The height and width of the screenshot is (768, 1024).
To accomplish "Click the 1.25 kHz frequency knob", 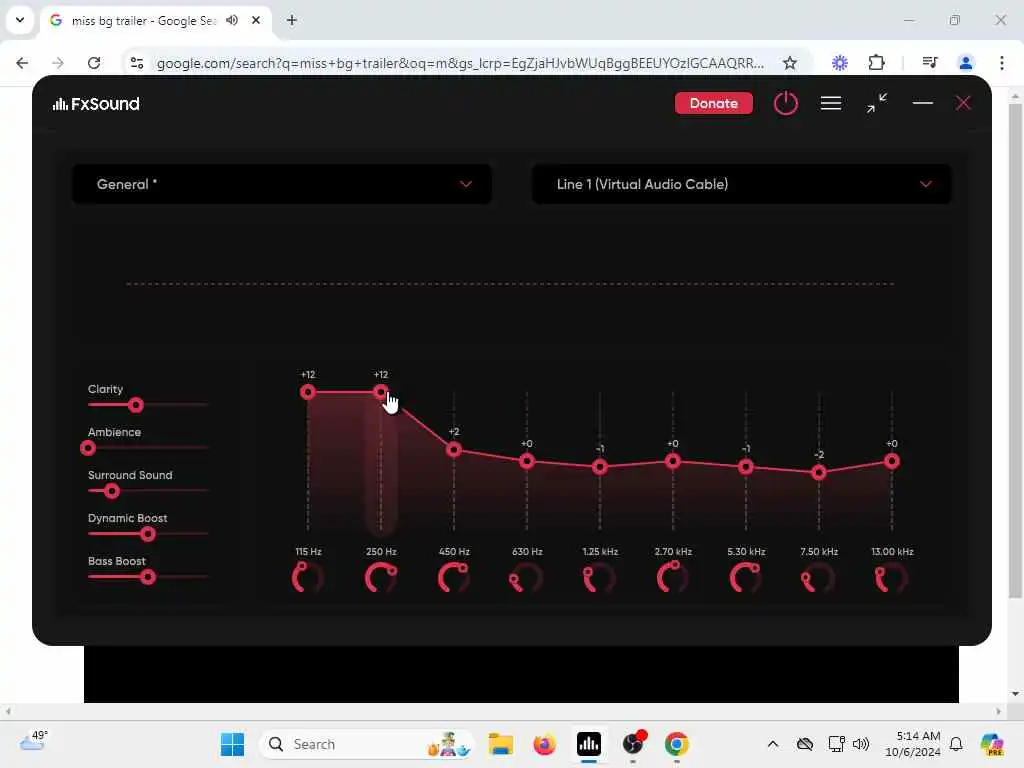I will pyautogui.click(x=600, y=578).
